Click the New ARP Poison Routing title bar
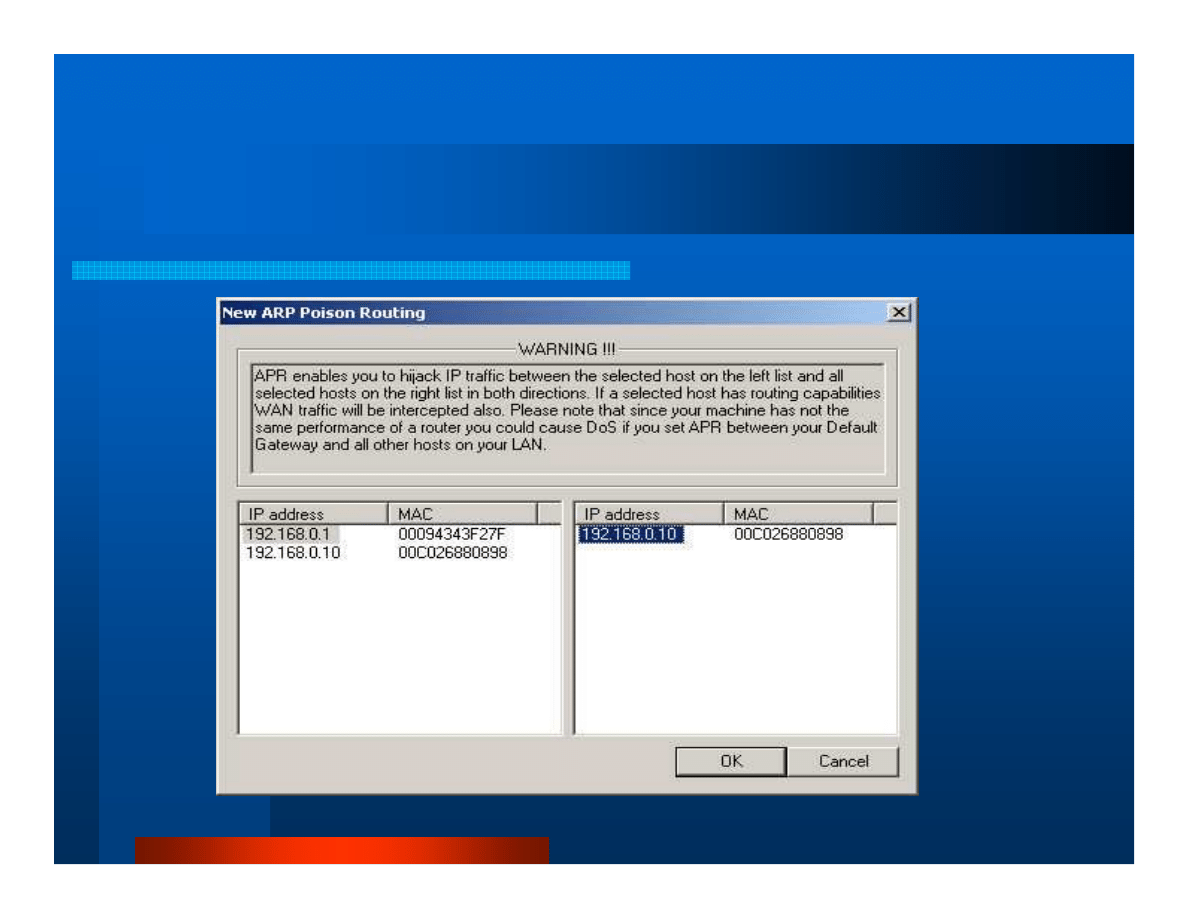 coord(550,313)
